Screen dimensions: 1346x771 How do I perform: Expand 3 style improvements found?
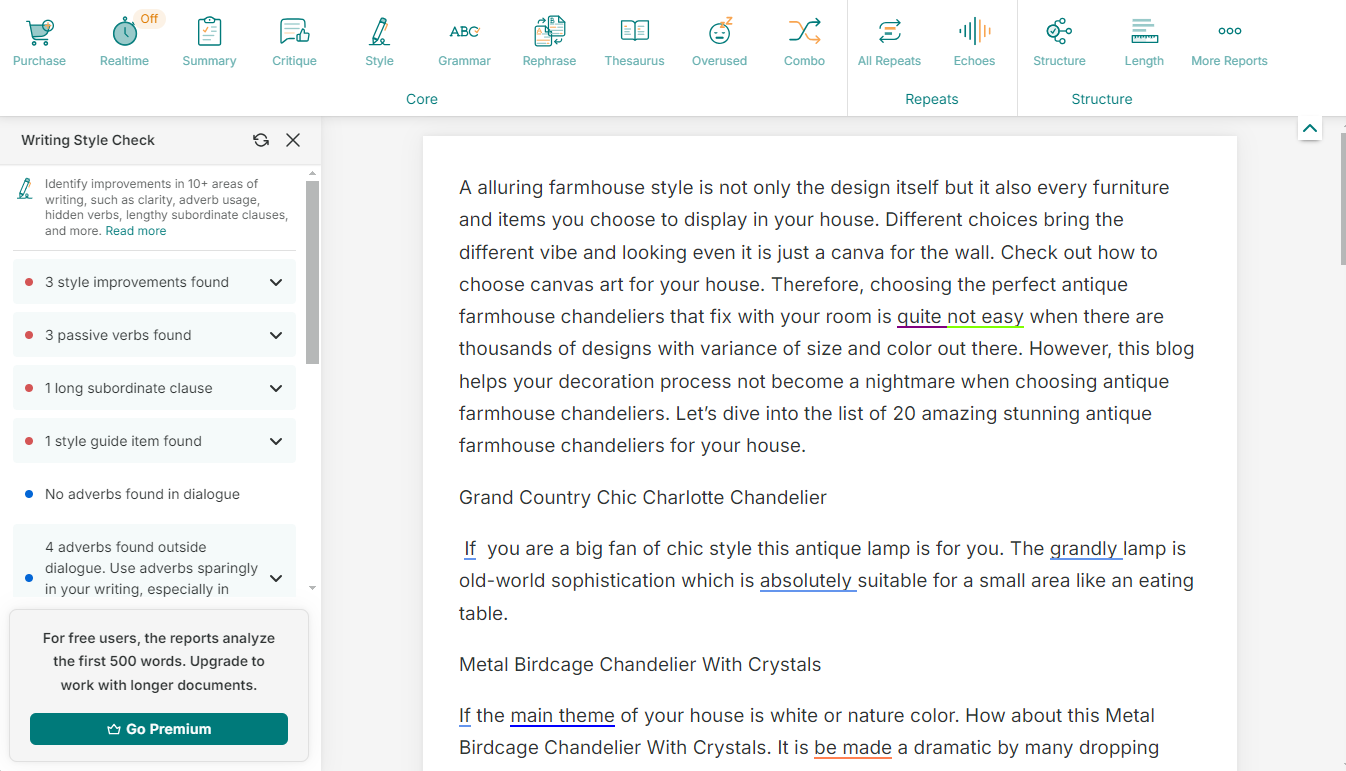click(x=276, y=282)
